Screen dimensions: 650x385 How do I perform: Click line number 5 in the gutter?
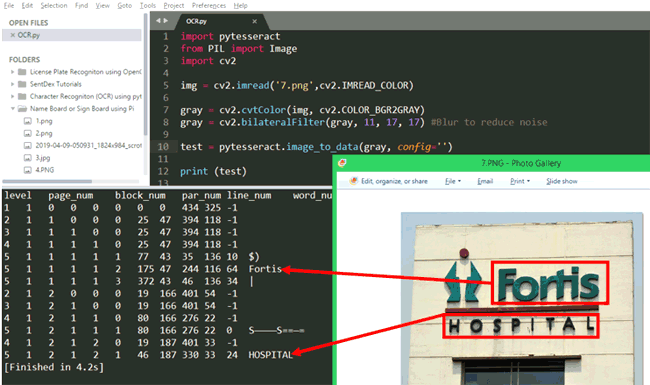pyautogui.click(x=166, y=85)
